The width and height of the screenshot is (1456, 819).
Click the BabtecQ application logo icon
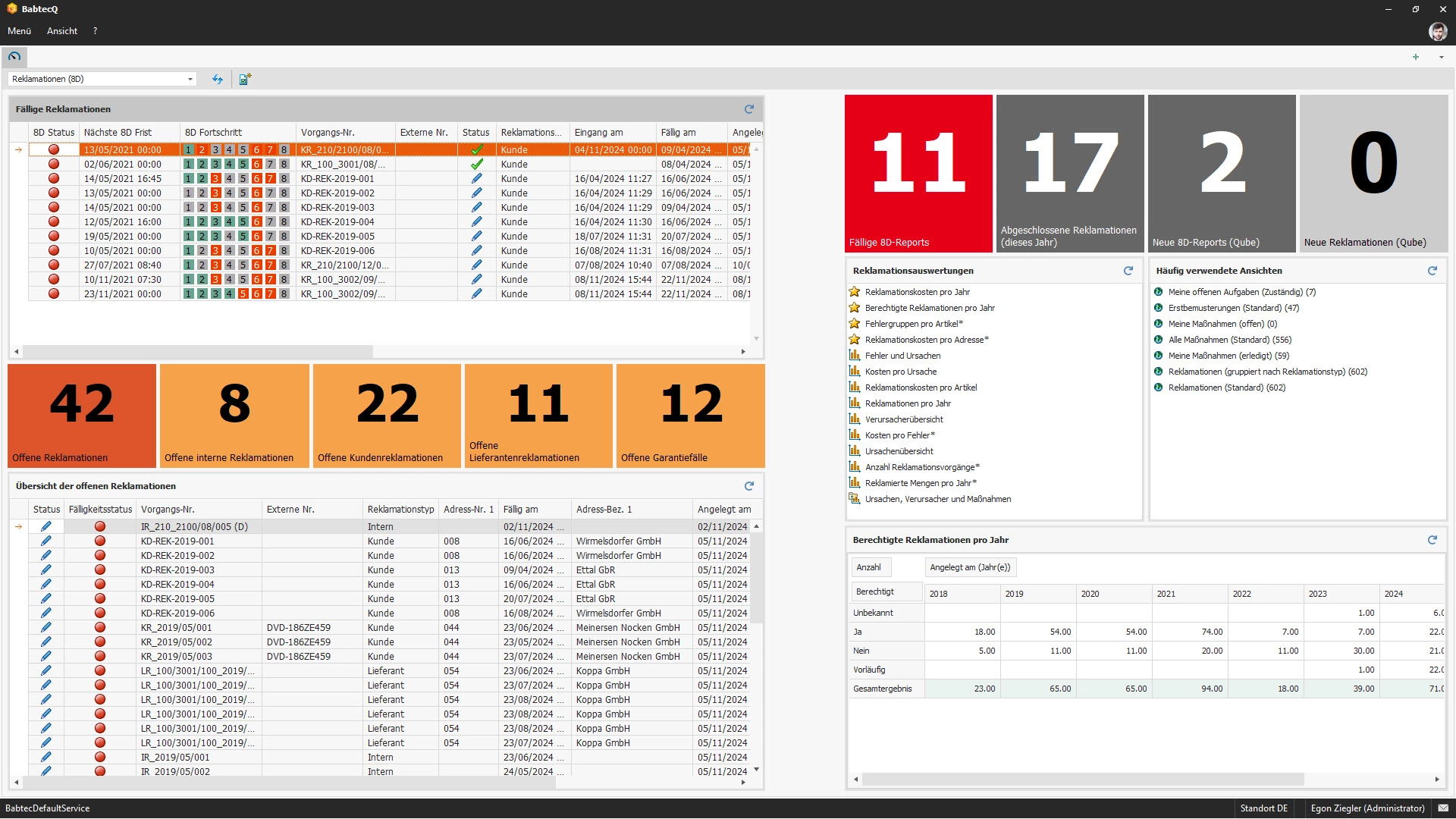click(12, 9)
